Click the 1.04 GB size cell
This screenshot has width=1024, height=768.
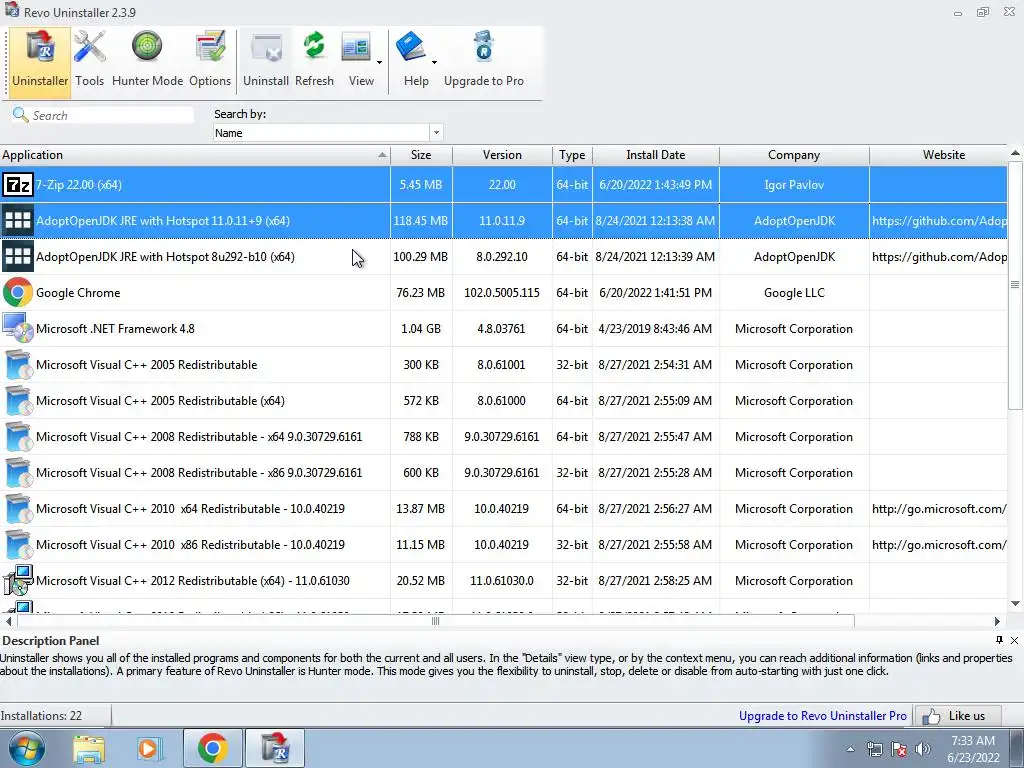421,328
